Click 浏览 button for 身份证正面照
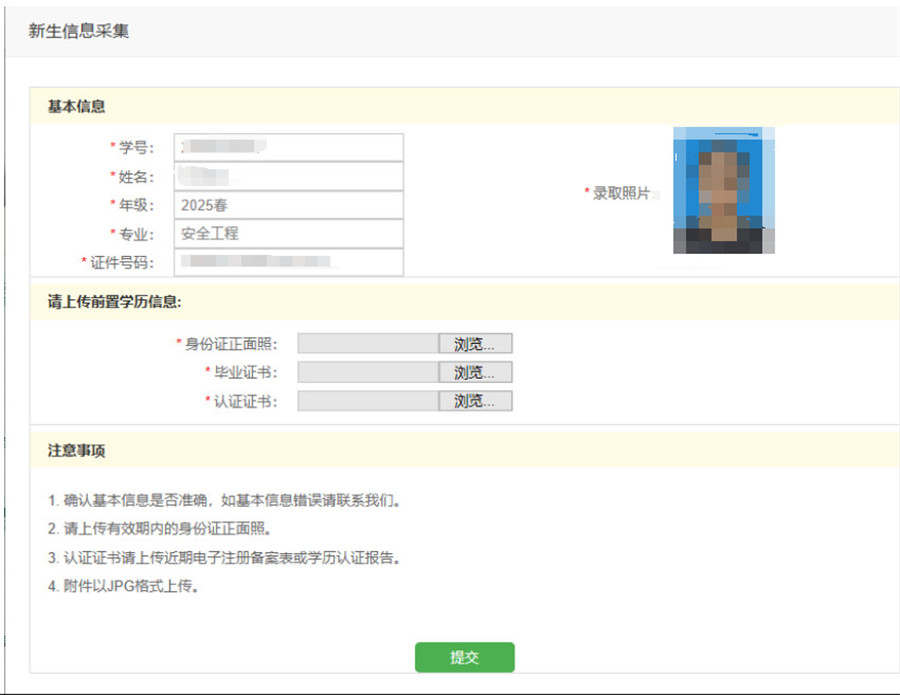The width and height of the screenshot is (900, 695). pos(475,344)
